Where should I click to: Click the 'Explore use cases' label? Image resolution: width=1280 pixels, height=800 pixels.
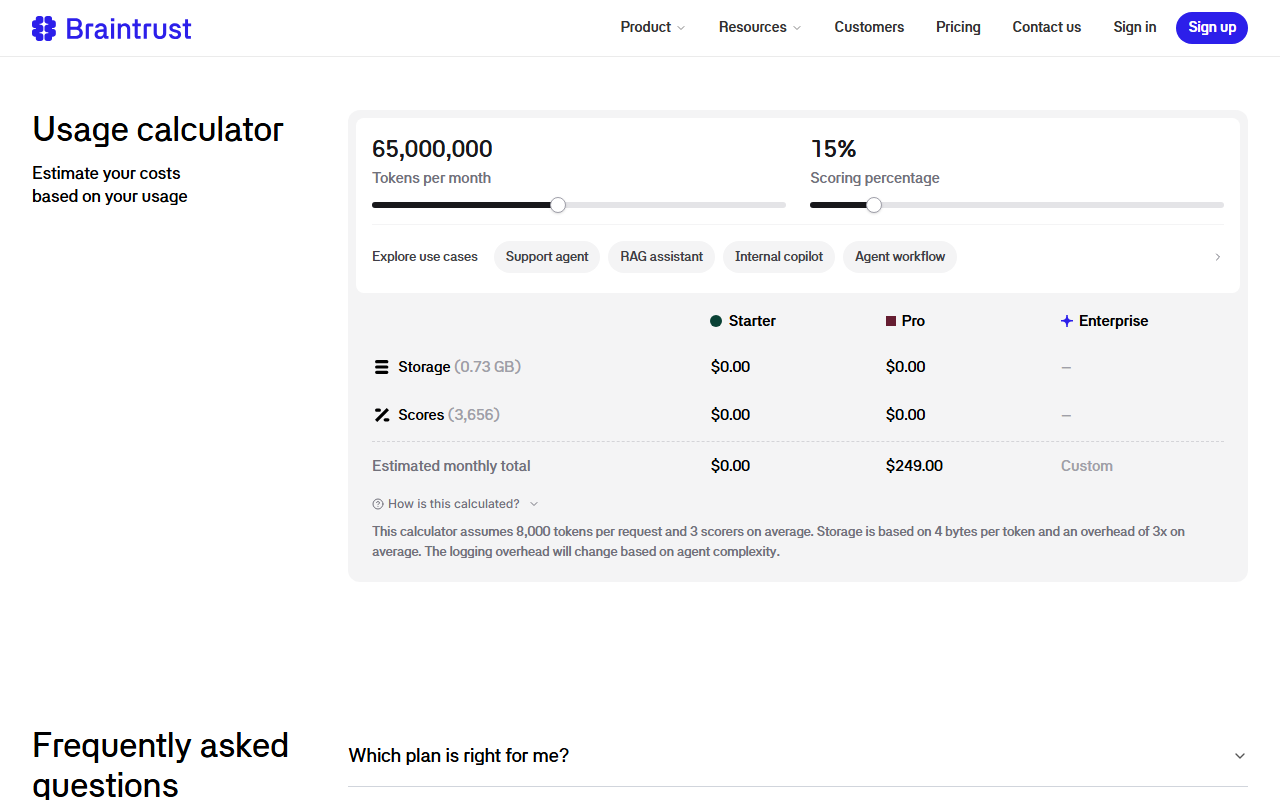pyautogui.click(x=425, y=257)
